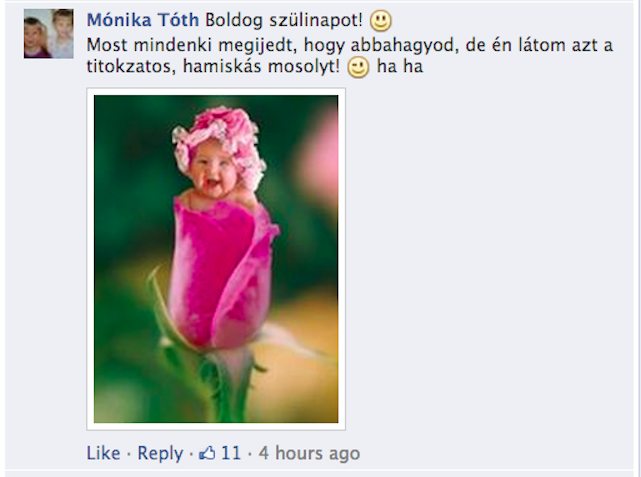Click the baby's face in the photo

coord(214,169)
